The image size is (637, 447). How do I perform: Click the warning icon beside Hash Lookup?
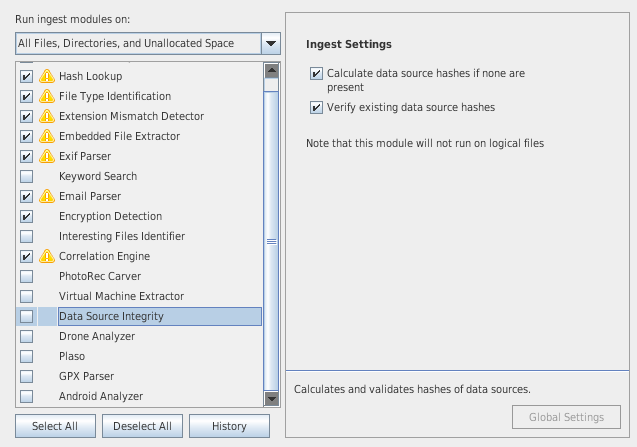(46, 77)
